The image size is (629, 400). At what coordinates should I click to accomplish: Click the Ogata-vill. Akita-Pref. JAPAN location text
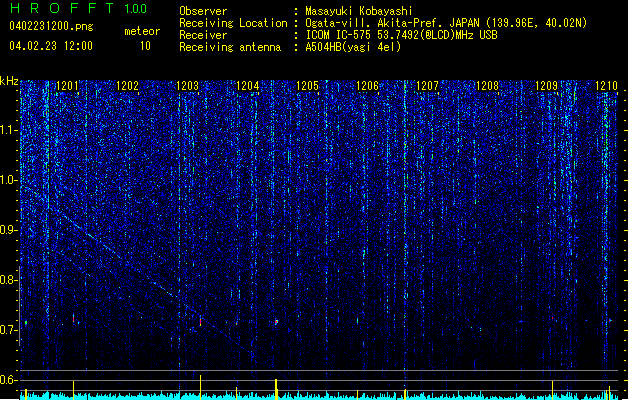click(x=446, y=23)
